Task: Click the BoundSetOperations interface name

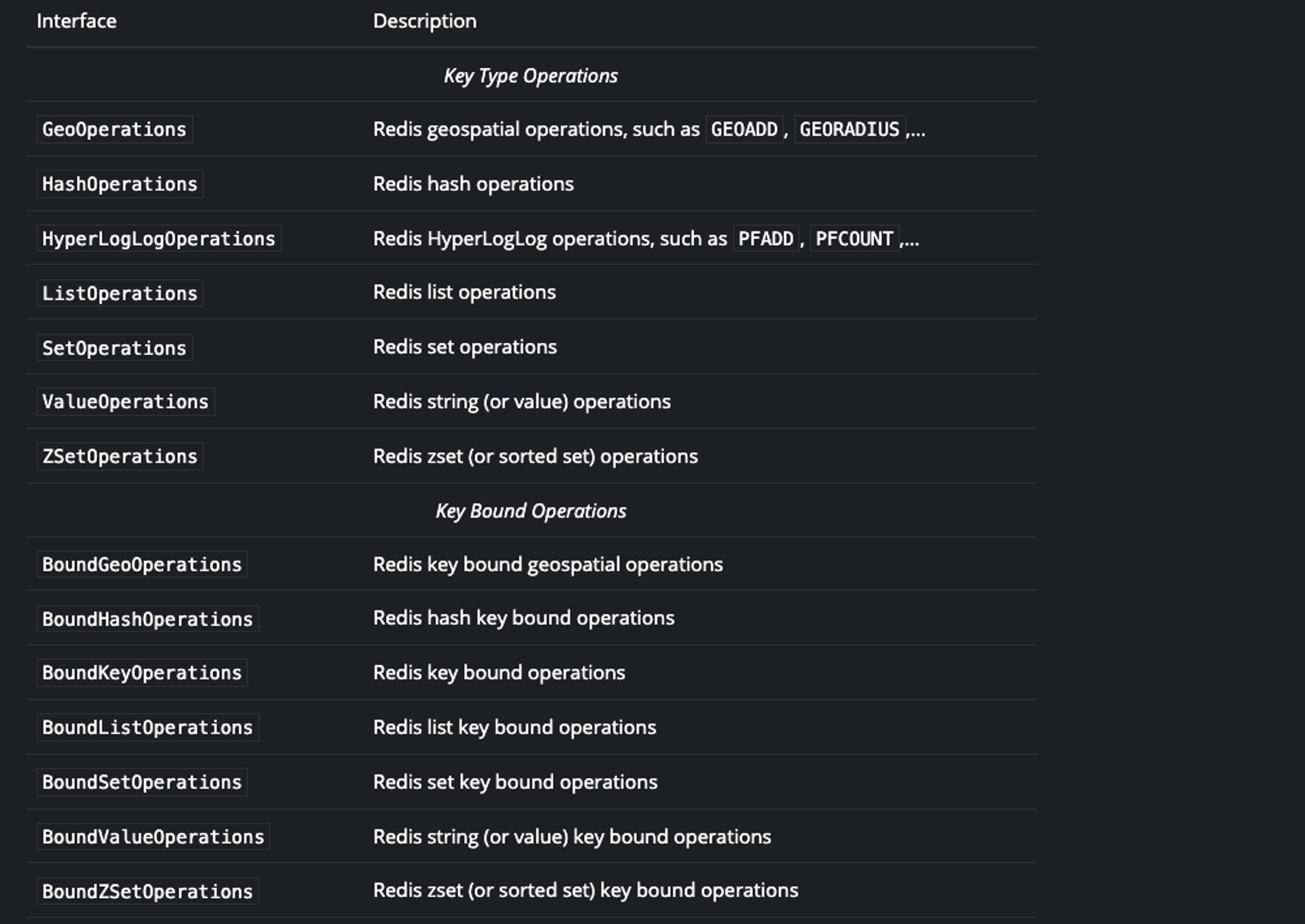Action: [141, 782]
